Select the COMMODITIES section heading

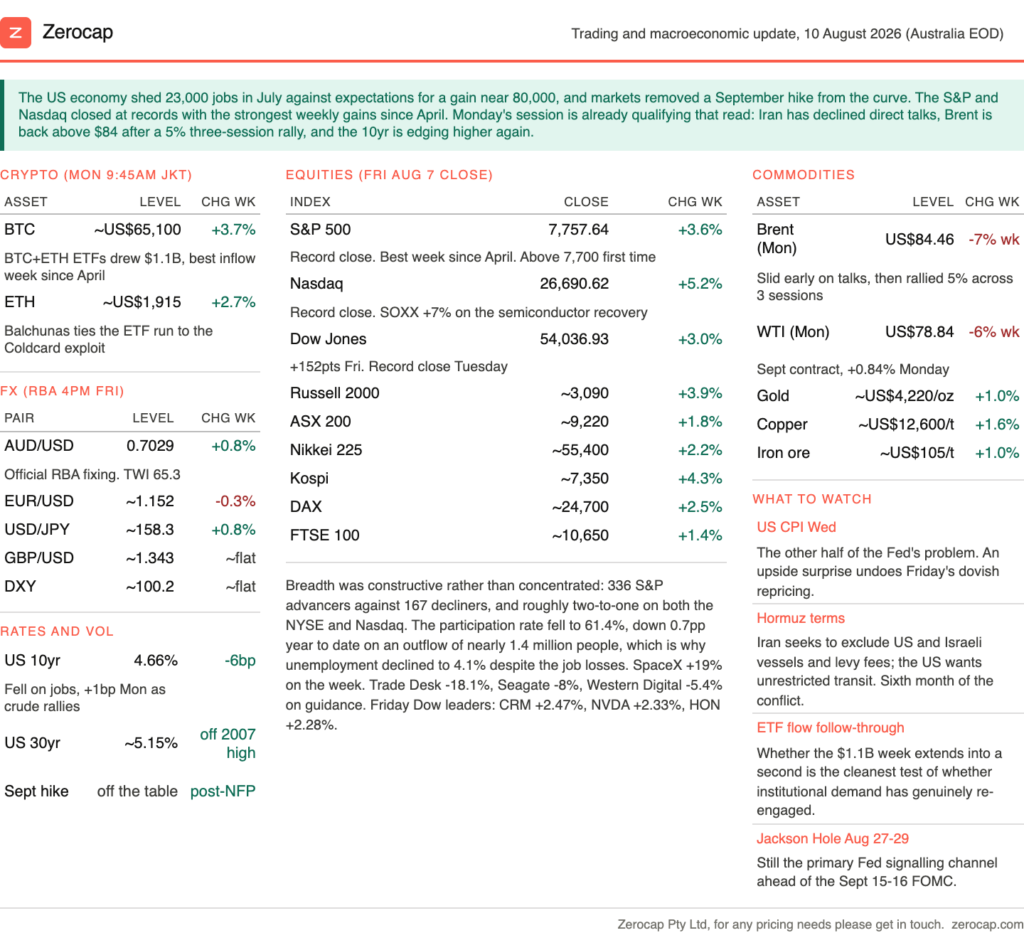tap(803, 175)
